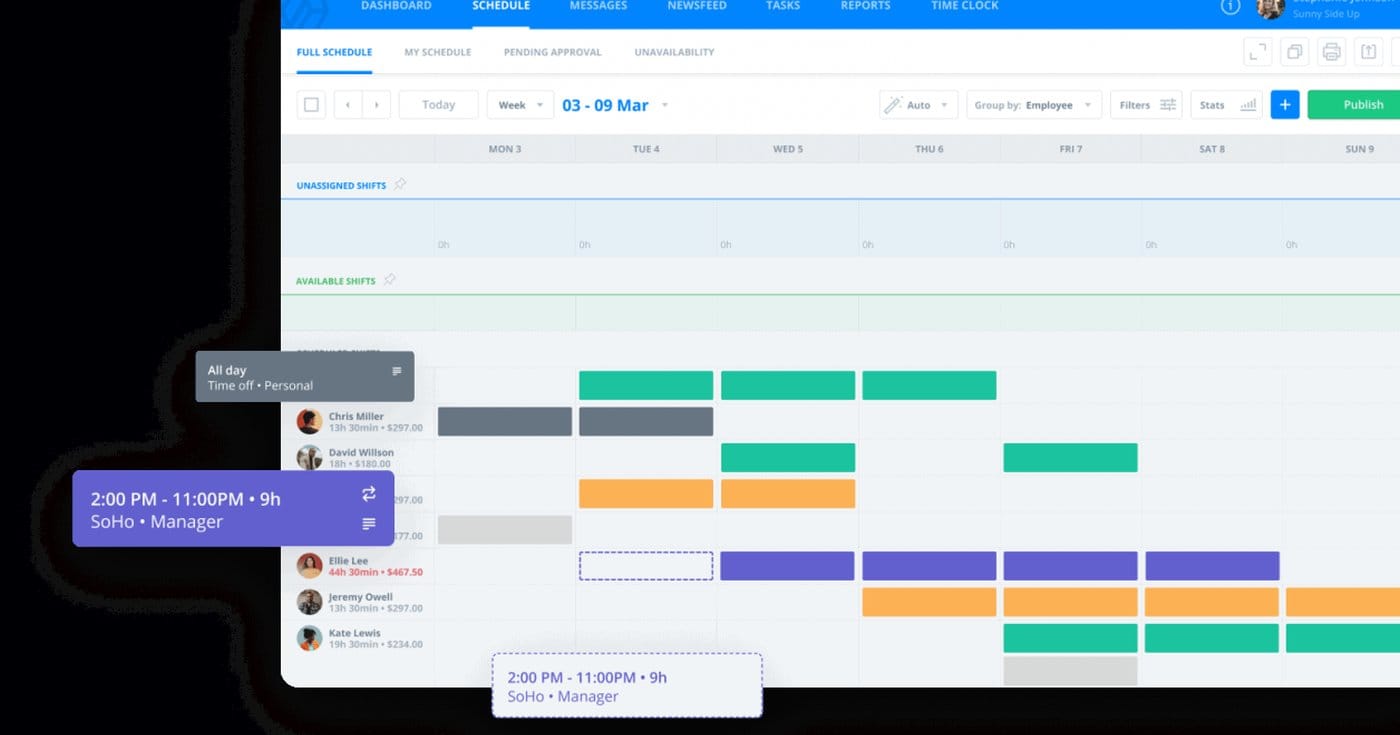Add a new shift with the plus button
1400x735 pixels.
[1285, 105]
